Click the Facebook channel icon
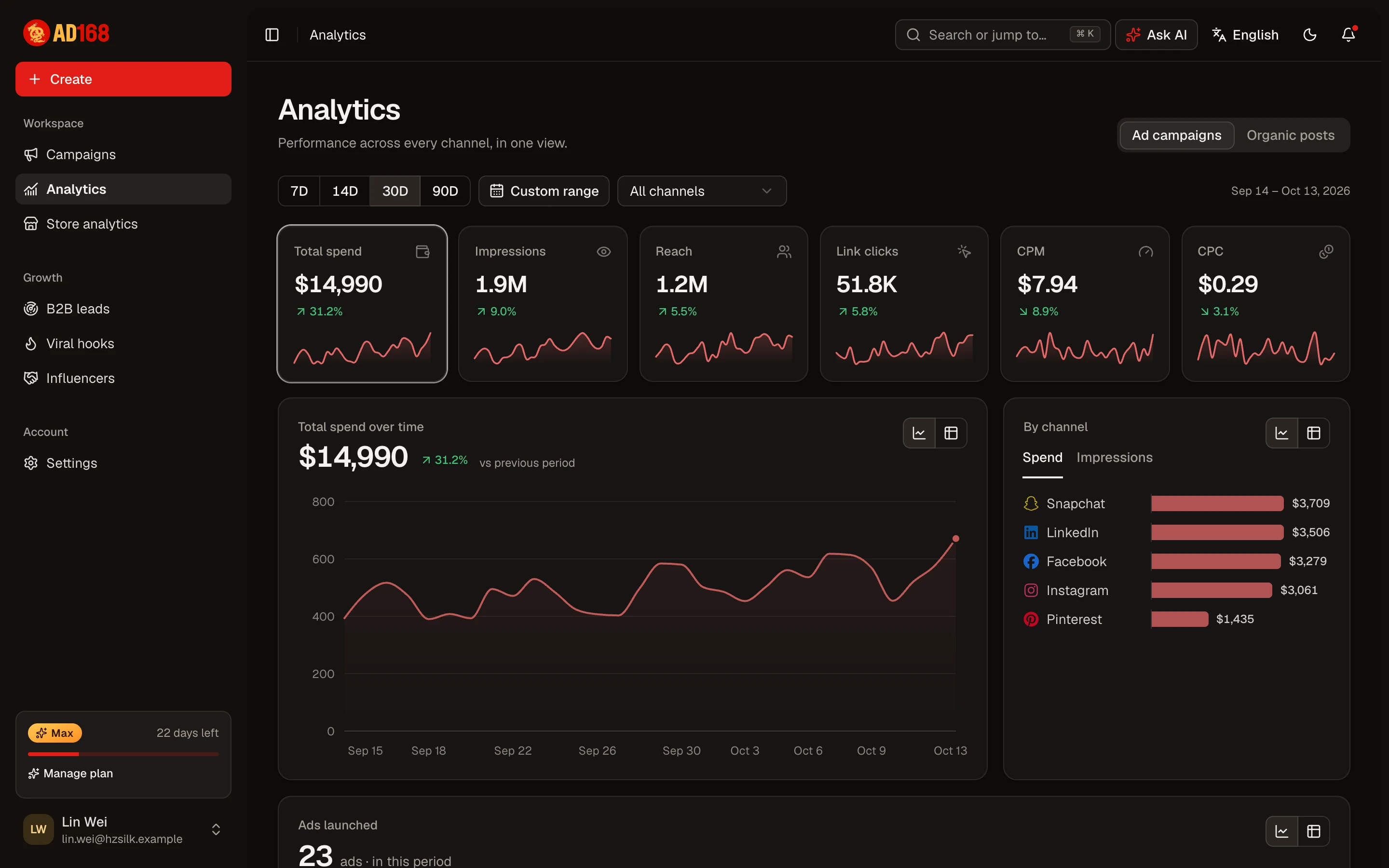The image size is (1389, 868). tap(1031, 561)
